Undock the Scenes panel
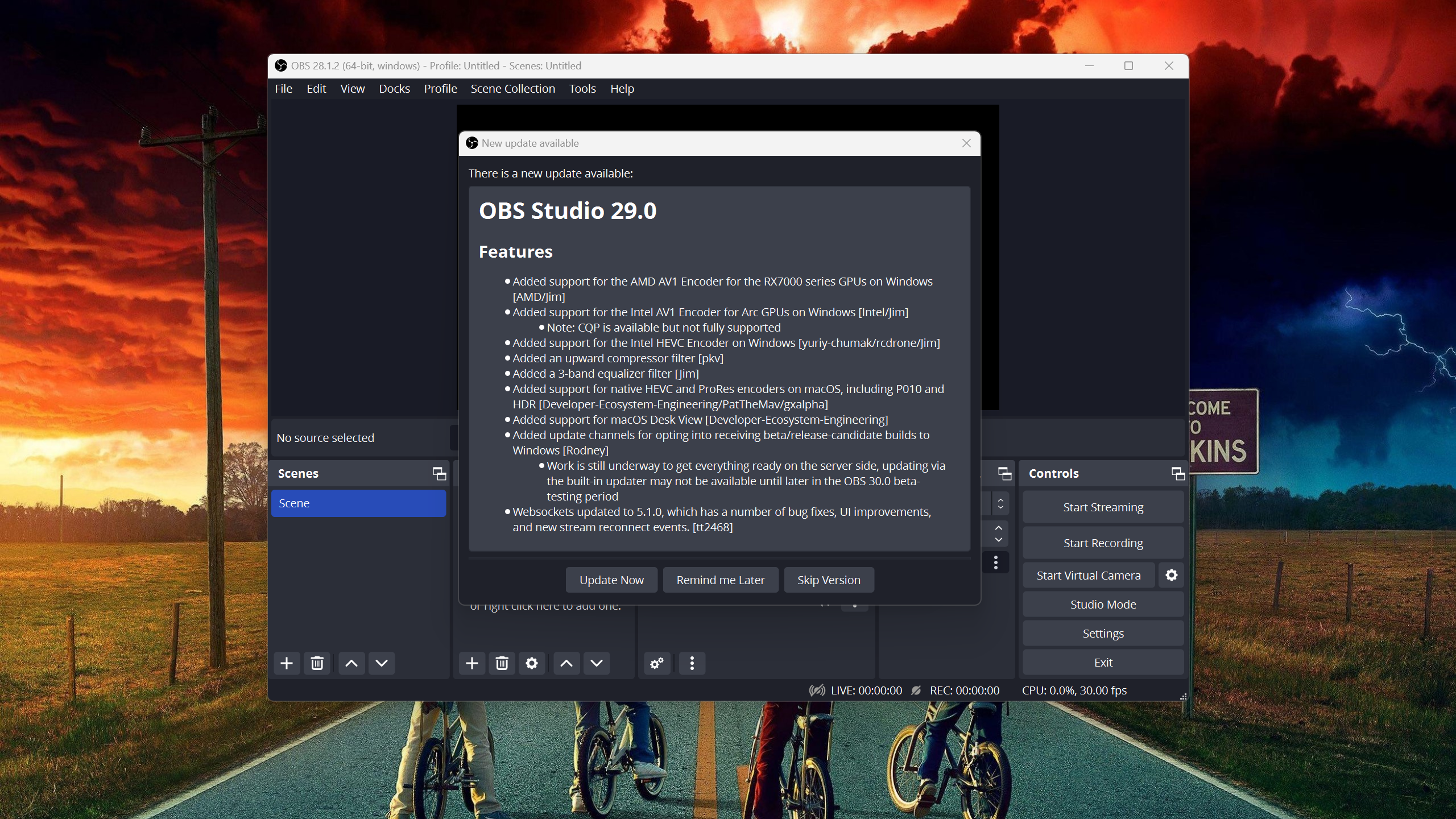 (x=439, y=473)
